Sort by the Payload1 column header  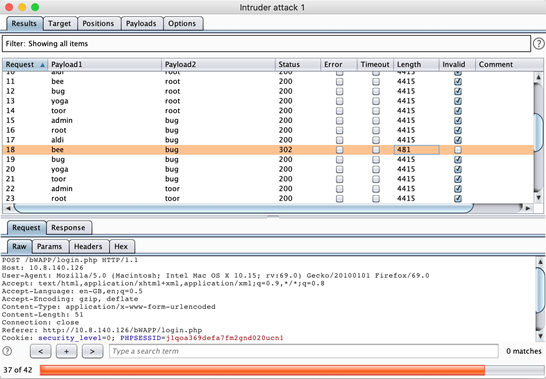(x=104, y=64)
